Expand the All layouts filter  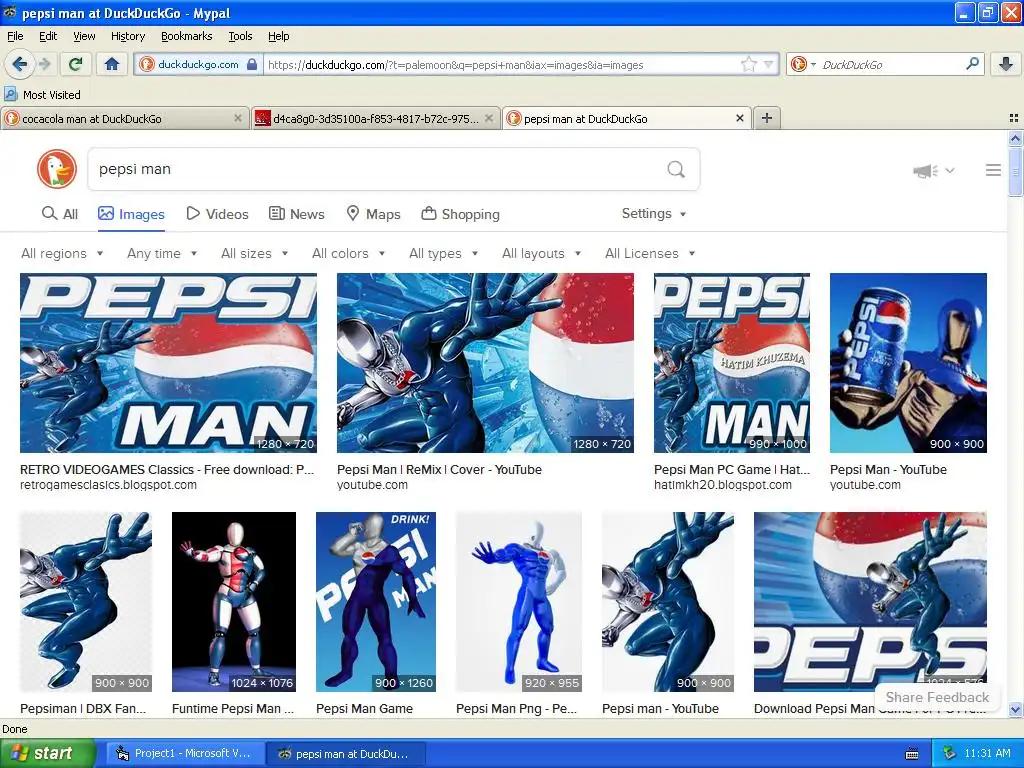(x=541, y=253)
